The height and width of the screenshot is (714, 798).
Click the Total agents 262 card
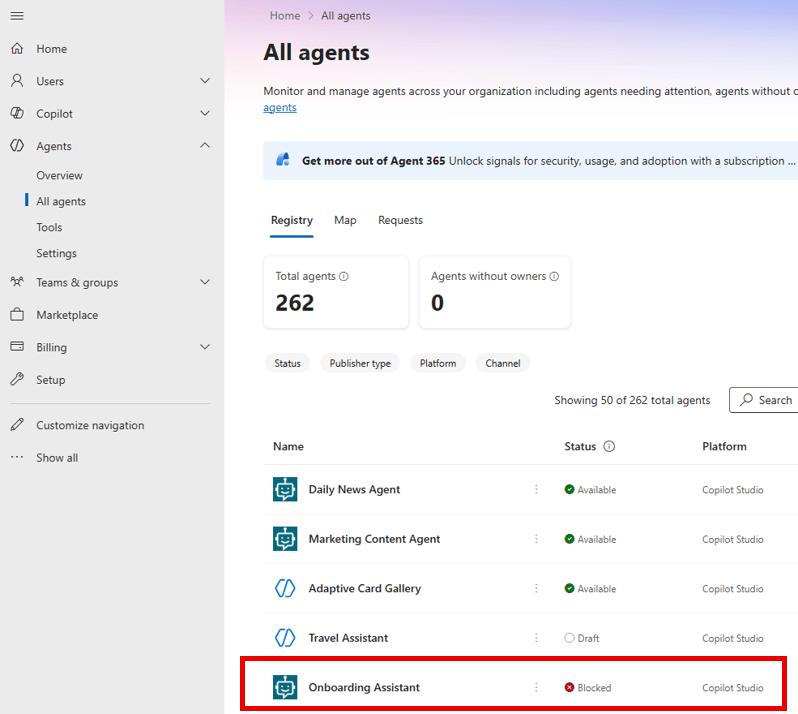pyautogui.click(x=336, y=292)
